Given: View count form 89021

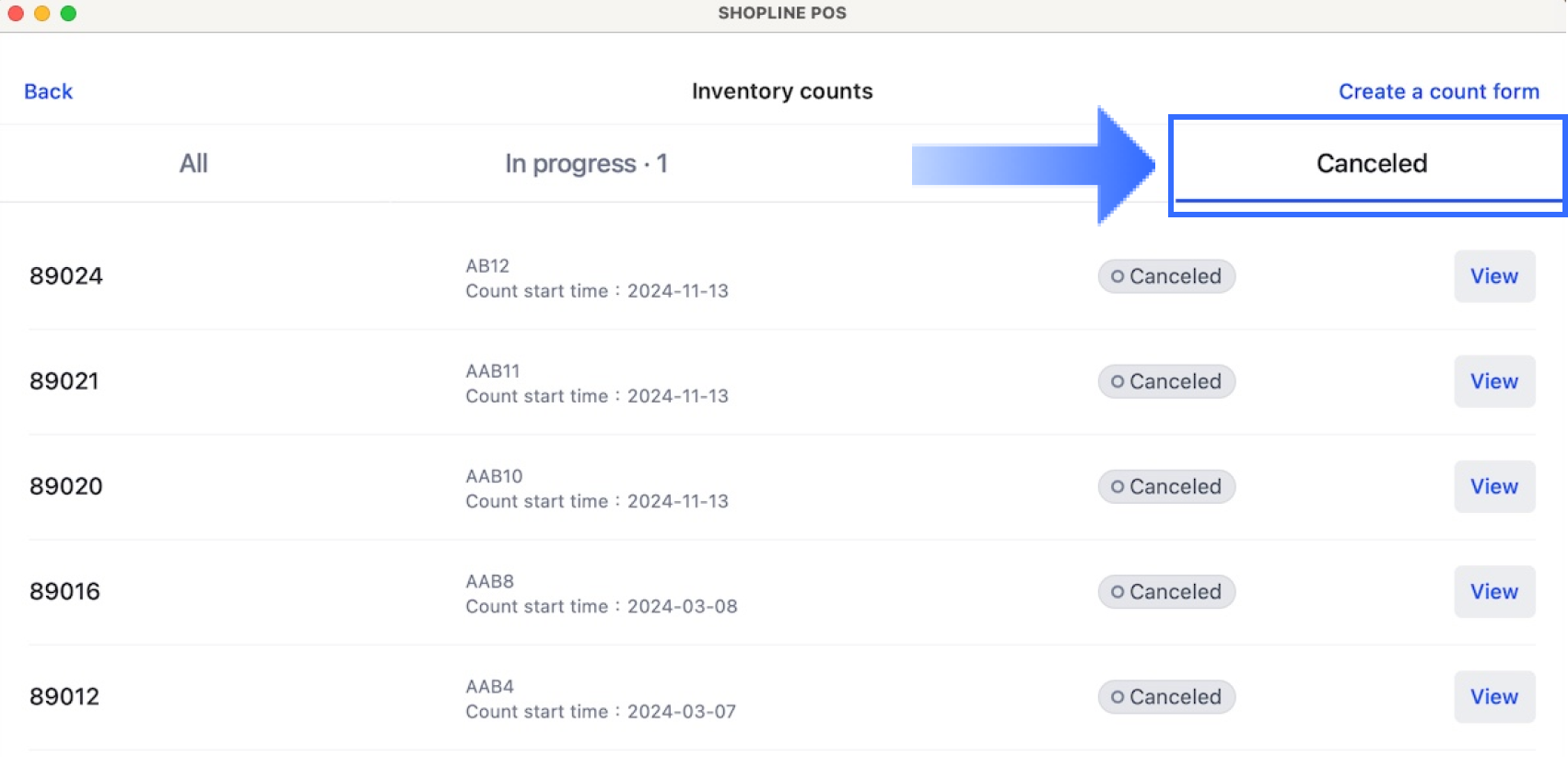Looking at the screenshot, I should 1493,381.
